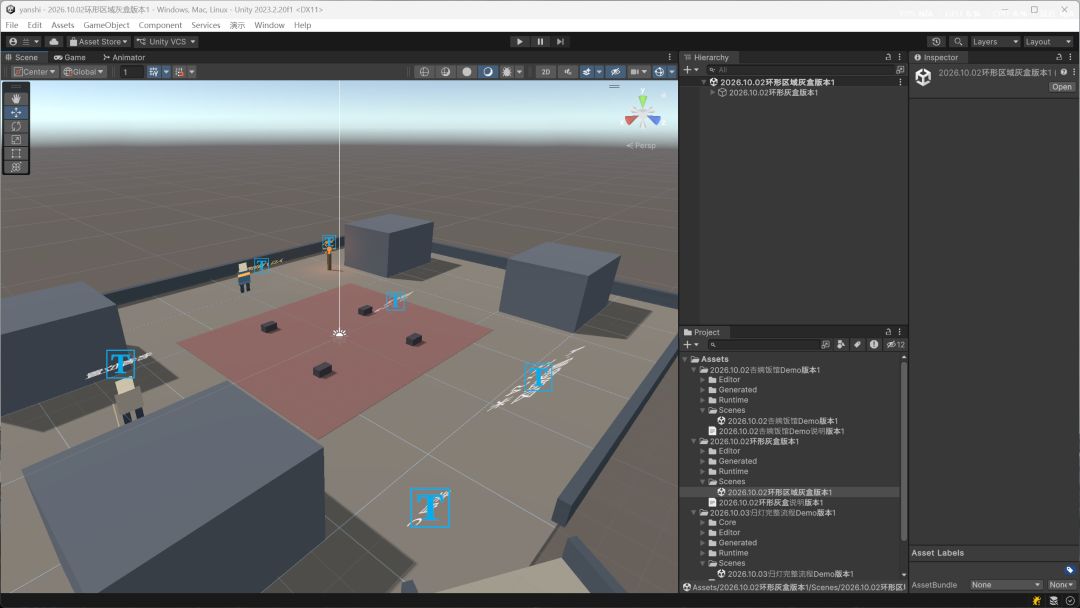
Task: Toggle hidden objects visibility in scene
Action: (615, 72)
